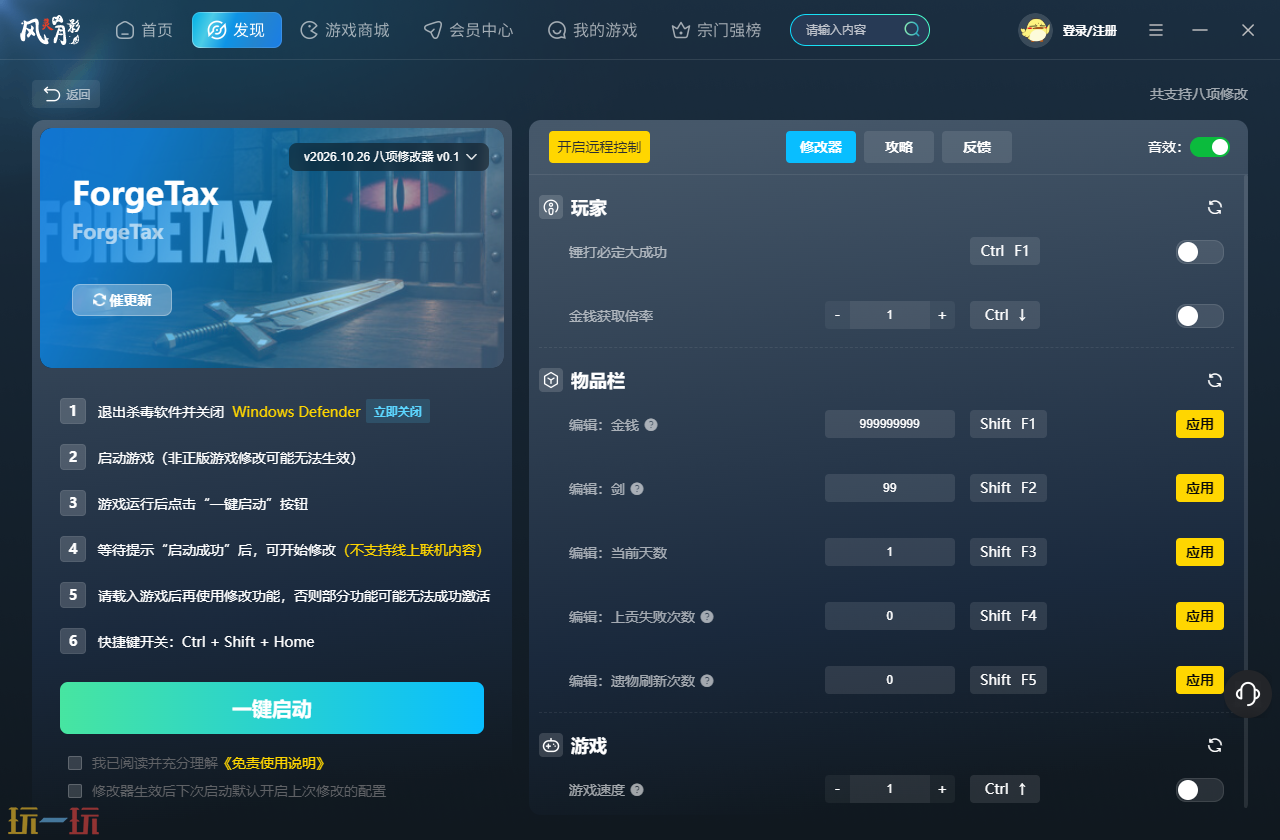This screenshot has height=840, width=1280.
Task: Apply the 编辑：金钱 value
Action: (x=1200, y=424)
